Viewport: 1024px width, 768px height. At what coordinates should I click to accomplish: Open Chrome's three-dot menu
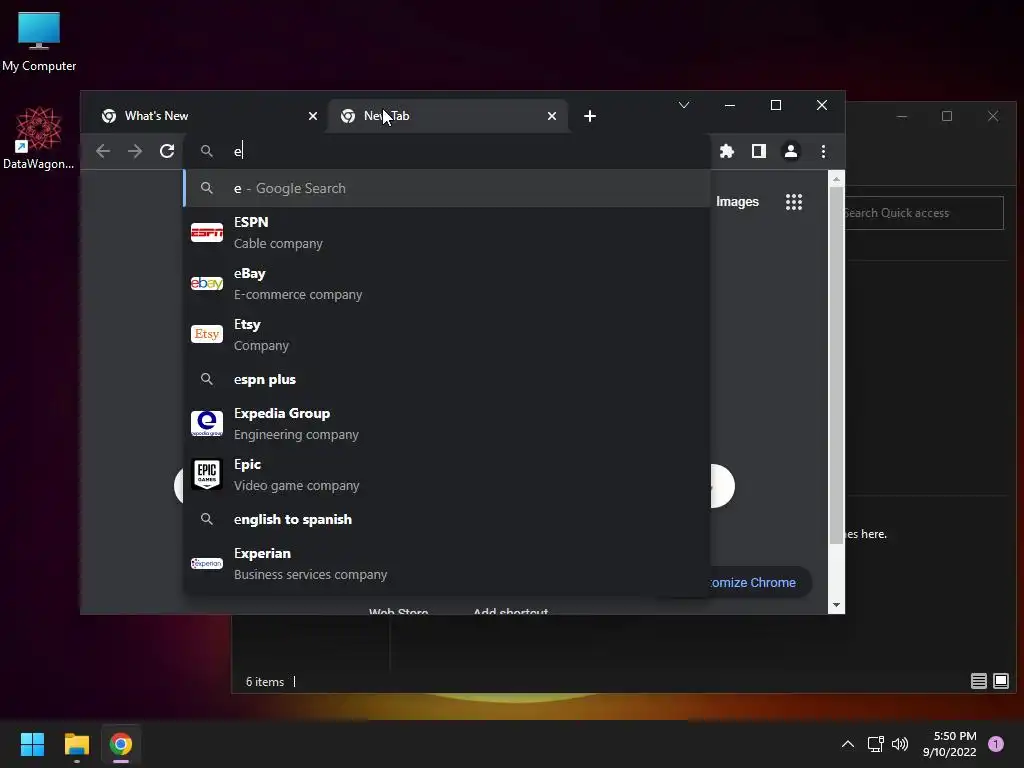[x=824, y=152]
